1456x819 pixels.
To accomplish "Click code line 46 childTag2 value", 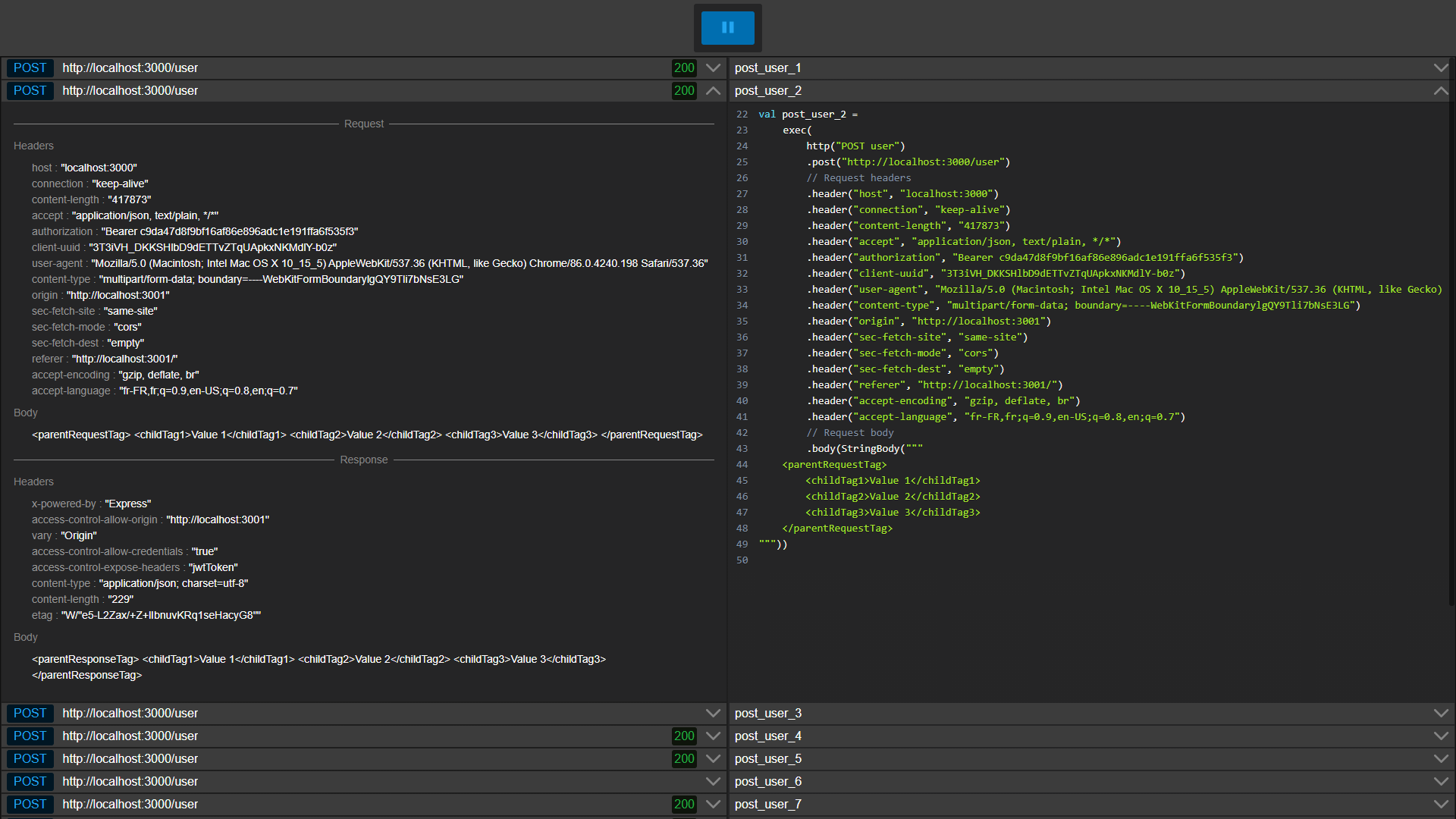I will (893, 497).
